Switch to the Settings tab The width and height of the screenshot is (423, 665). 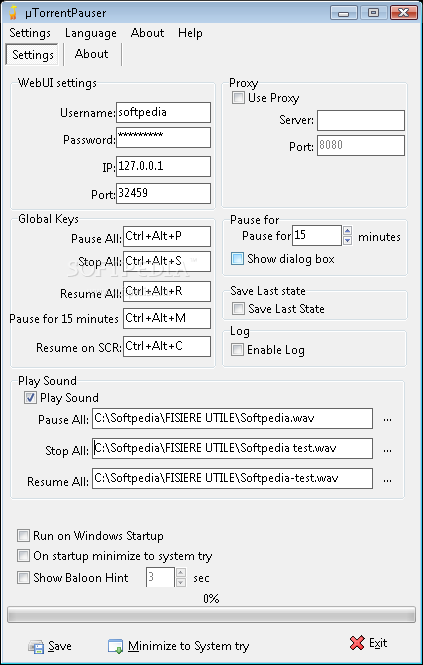32,54
